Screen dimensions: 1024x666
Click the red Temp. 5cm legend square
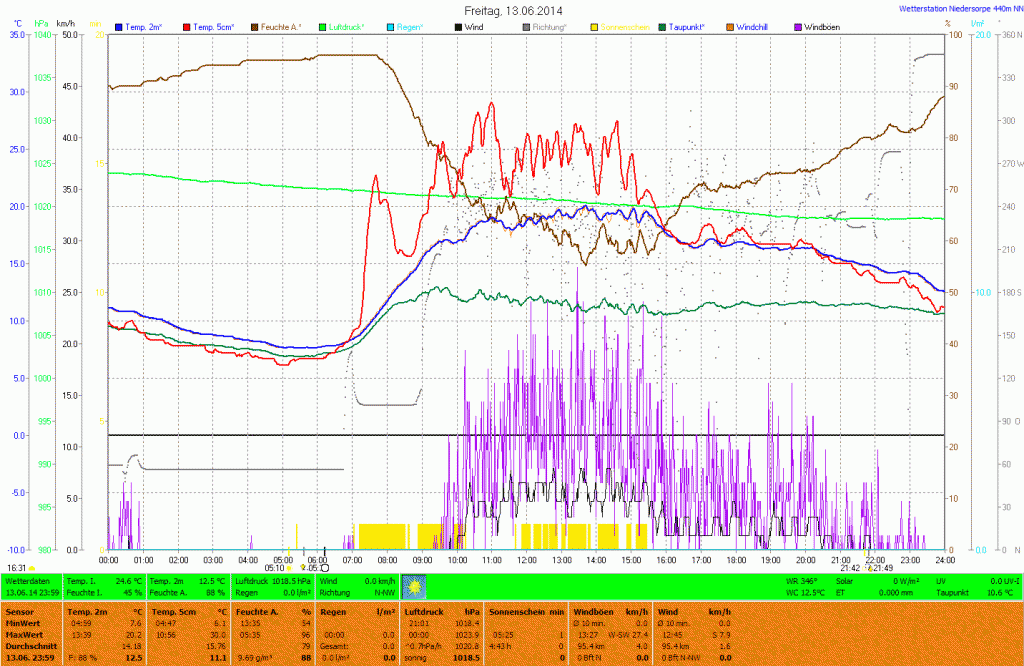(x=187, y=26)
